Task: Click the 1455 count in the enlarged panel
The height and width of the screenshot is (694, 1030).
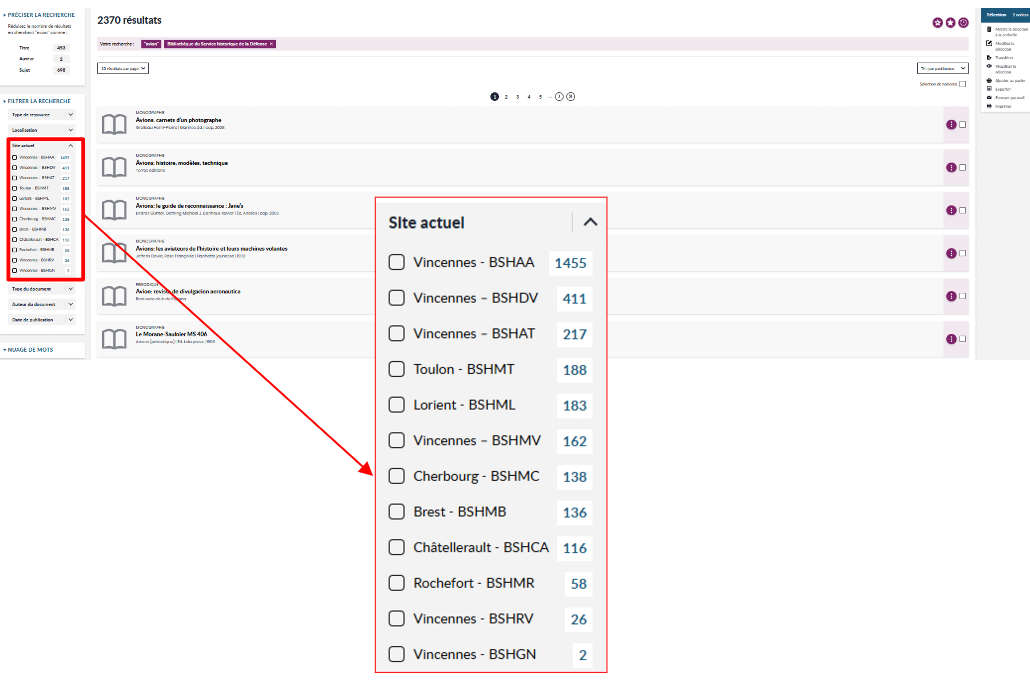Action: (x=570, y=263)
